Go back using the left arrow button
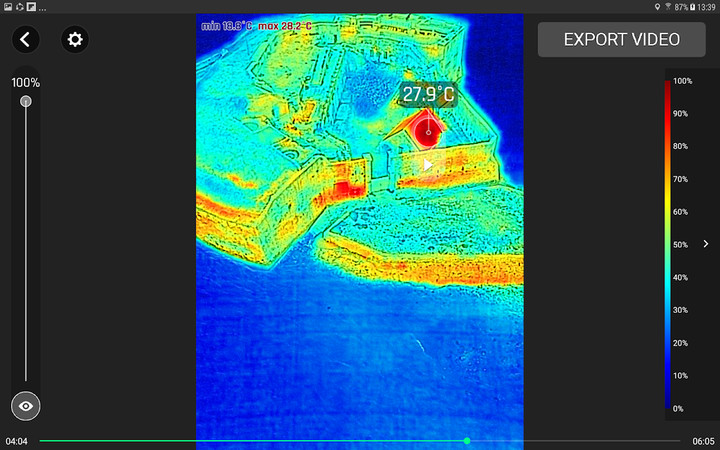The image size is (720, 450). pos(26,39)
